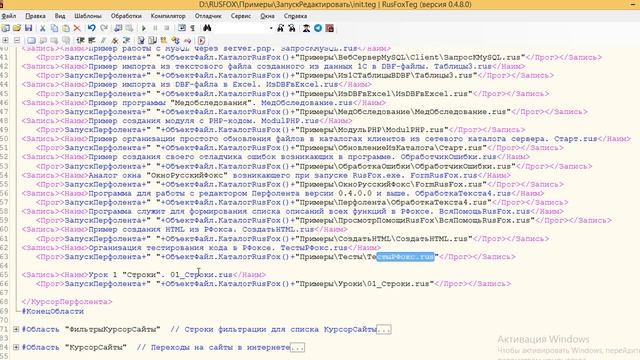Viewport: 640px width, 360px height.
Task: Click inside the toolbar search text field
Action: click(241, 28)
